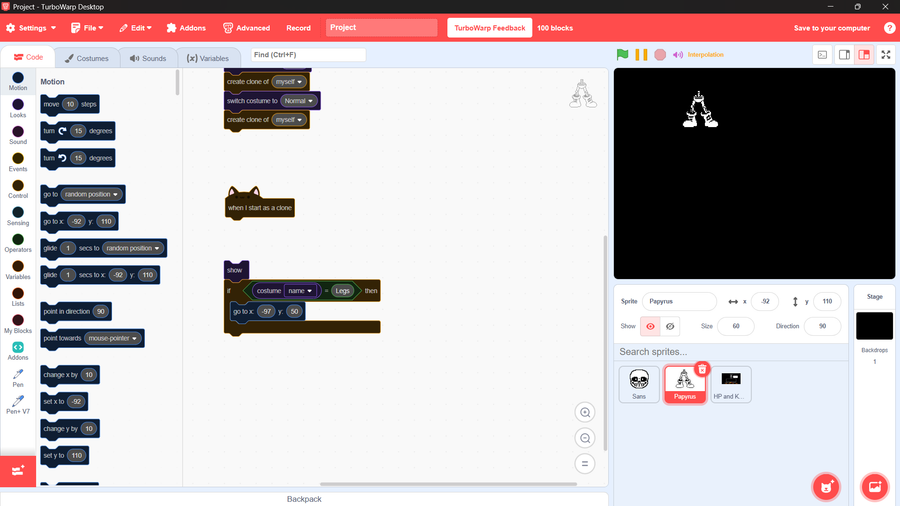Select the Addons block category
This screenshot has height=506, width=900.
(x=18, y=351)
